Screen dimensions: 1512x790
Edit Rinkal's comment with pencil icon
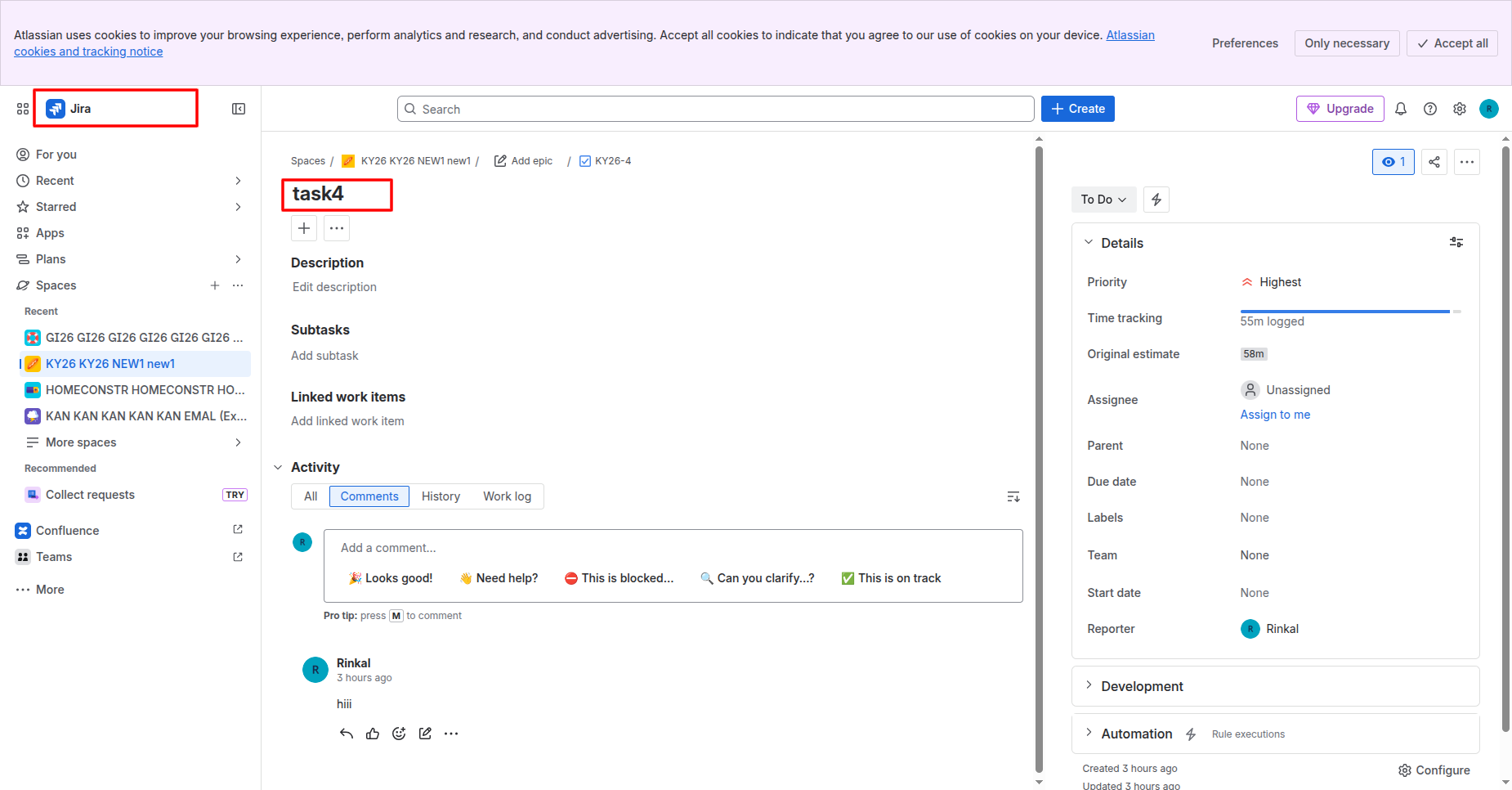tap(425, 734)
